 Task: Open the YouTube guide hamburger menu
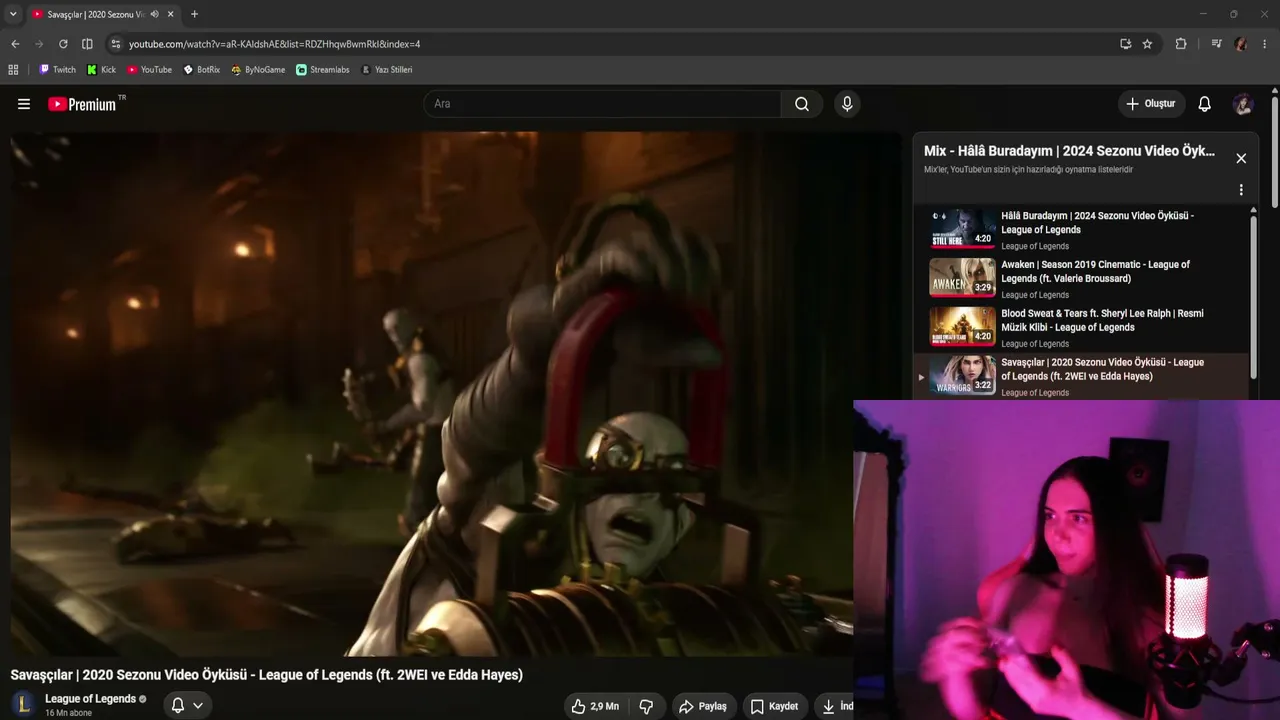click(24, 104)
